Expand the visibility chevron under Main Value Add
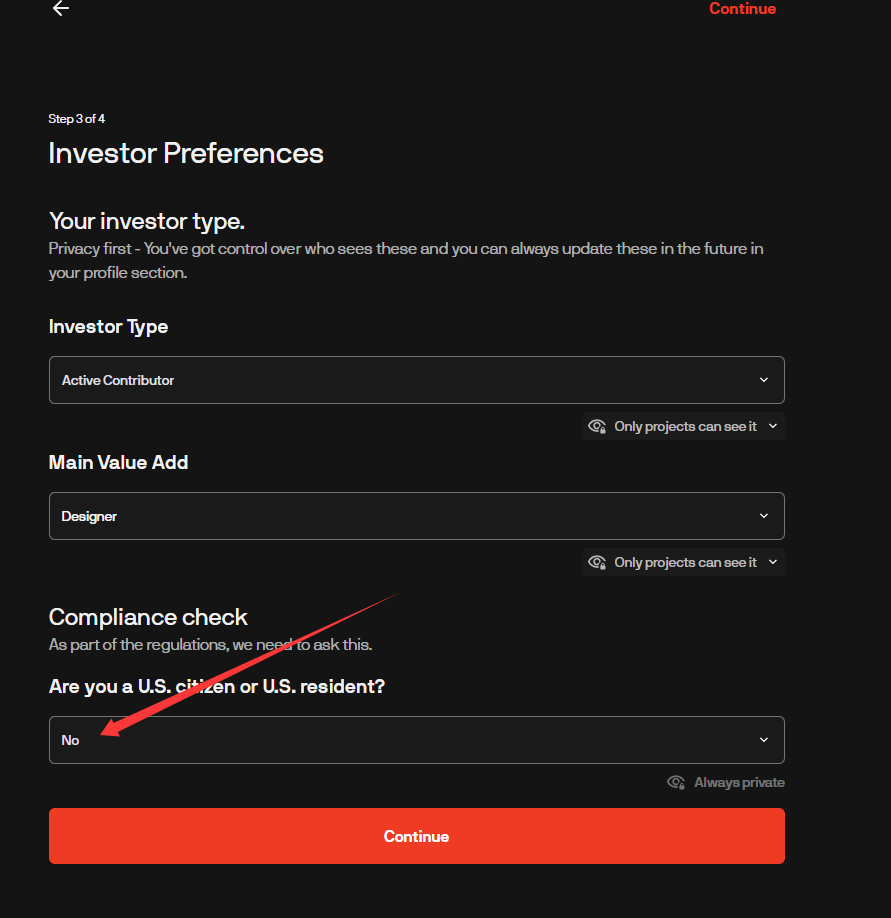Viewport: 891px width, 918px height. (772, 562)
